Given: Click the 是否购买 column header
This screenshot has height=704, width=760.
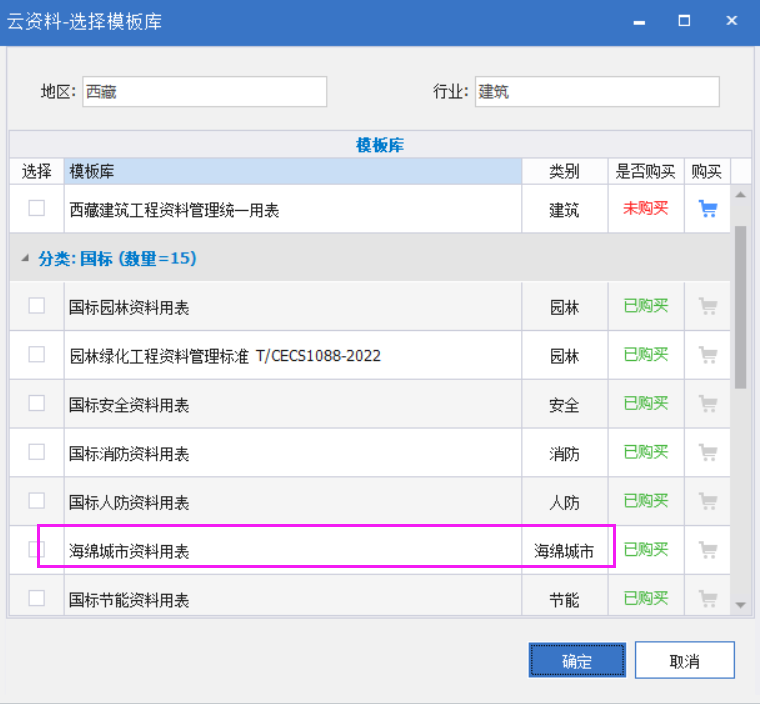Looking at the screenshot, I should click(646, 171).
